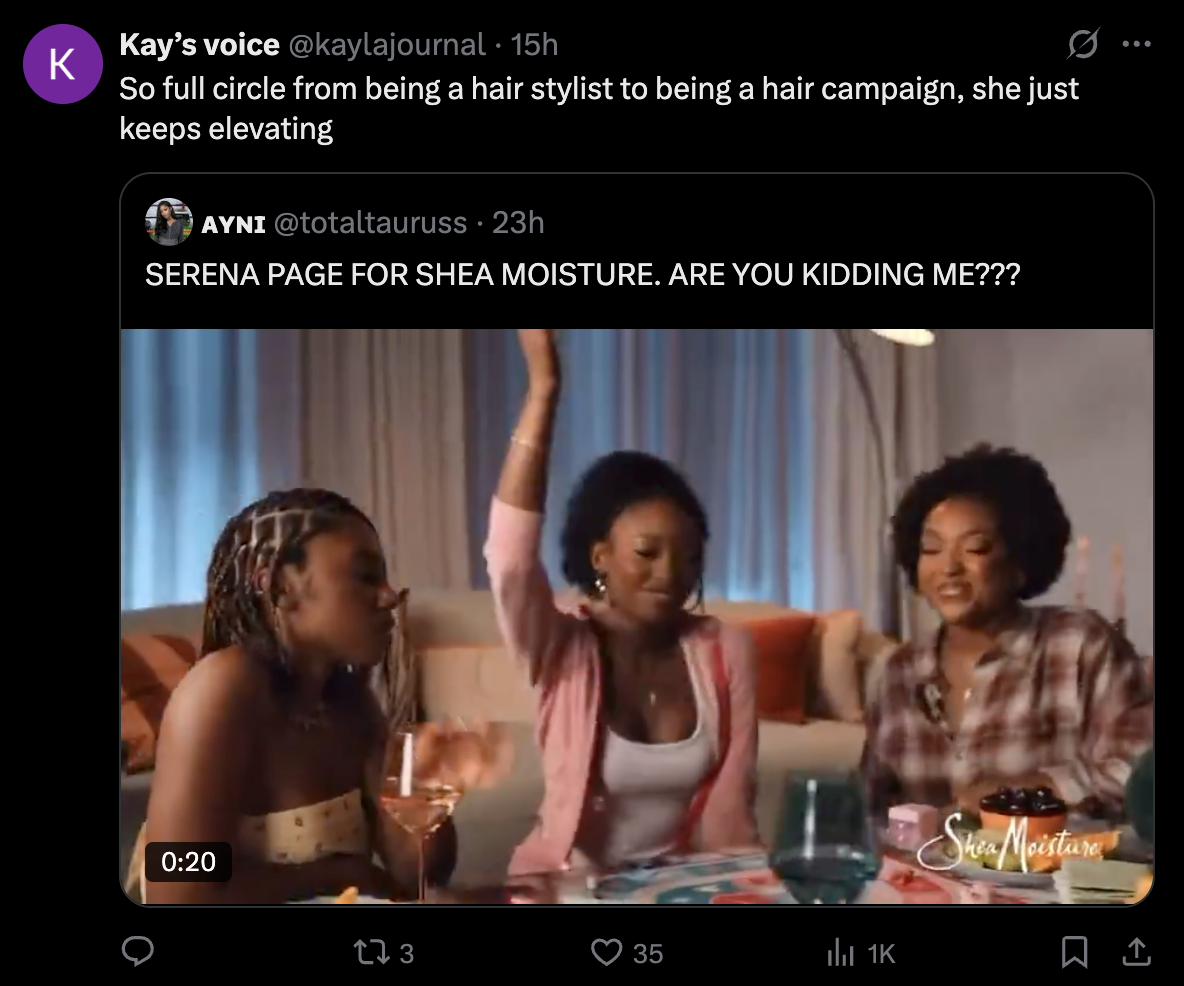Open the 15h timestamp link

click(534, 45)
